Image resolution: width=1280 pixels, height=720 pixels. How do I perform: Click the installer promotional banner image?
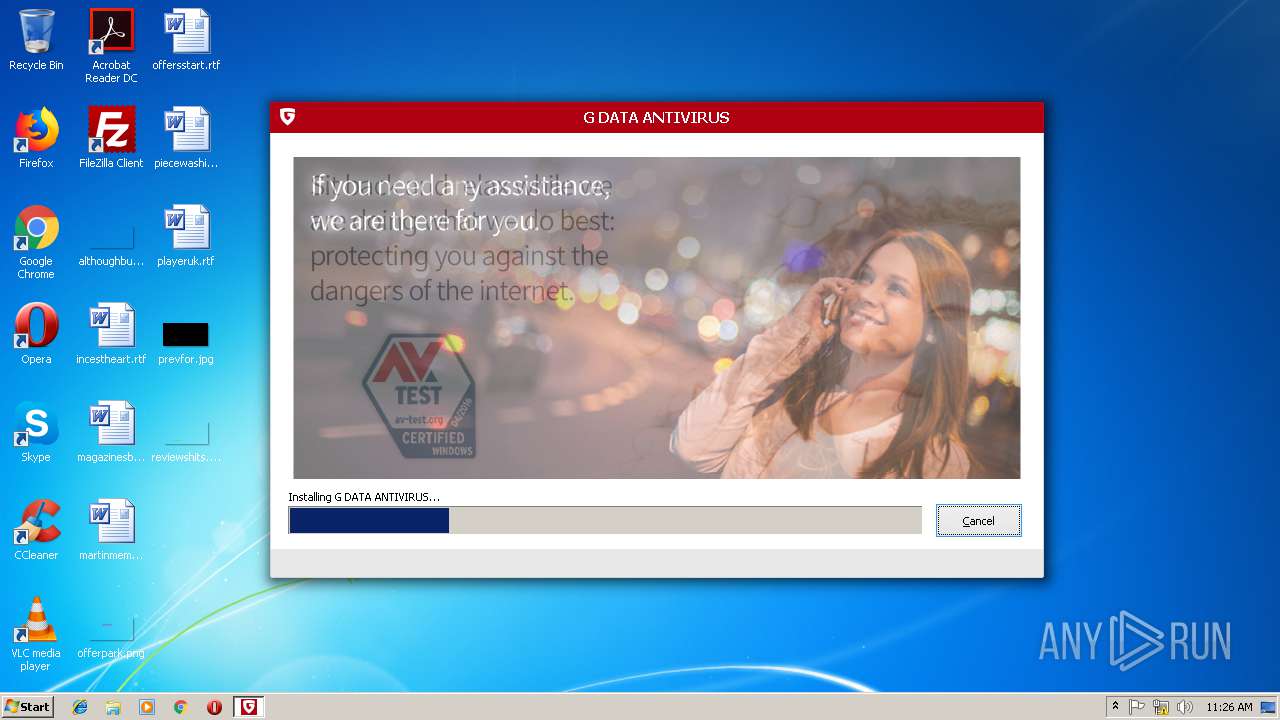point(656,318)
